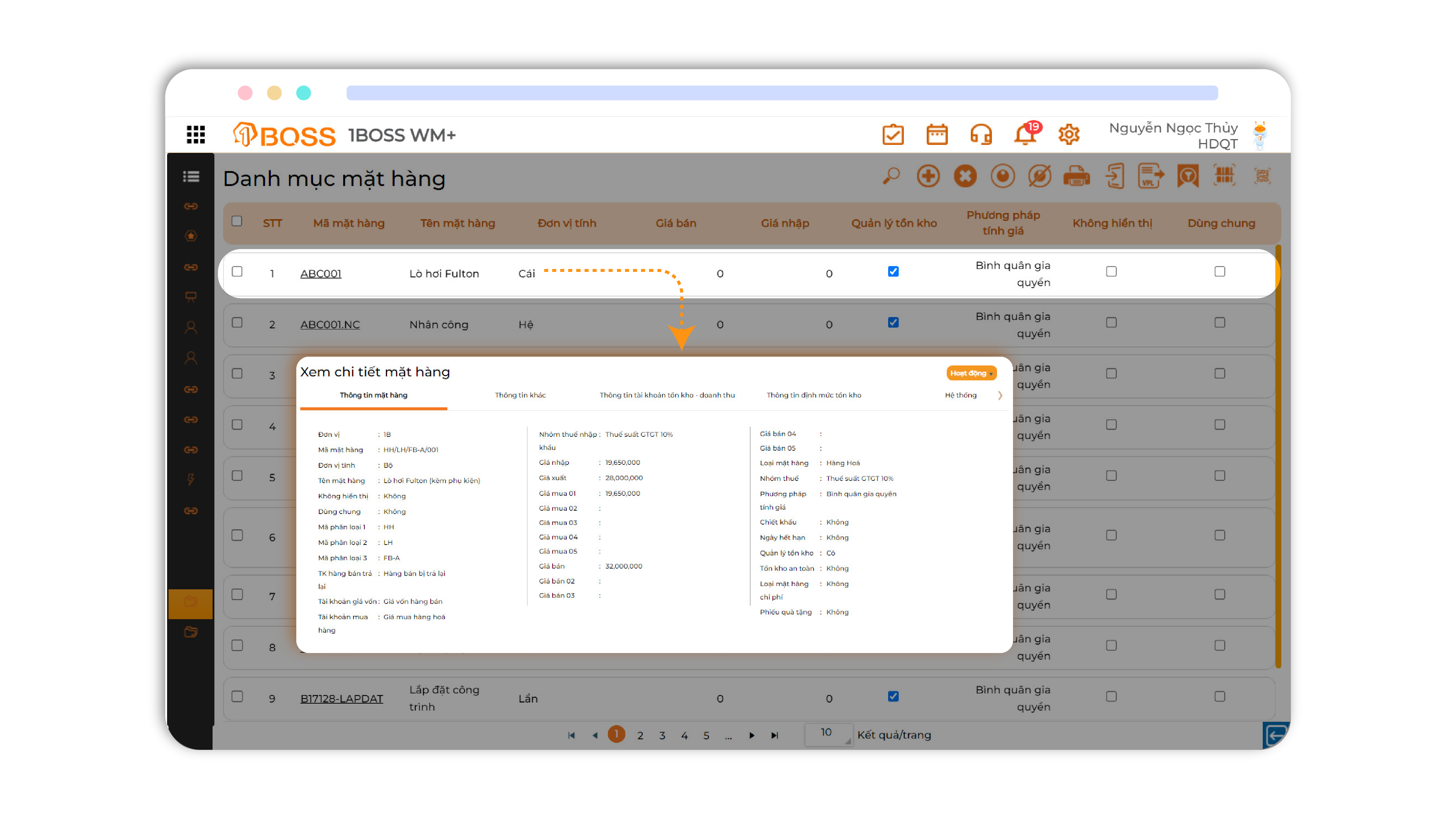Open Thông tin định mức tồn kho tab
This screenshot has width=1456, height=819.
click(x=813, y=395)
